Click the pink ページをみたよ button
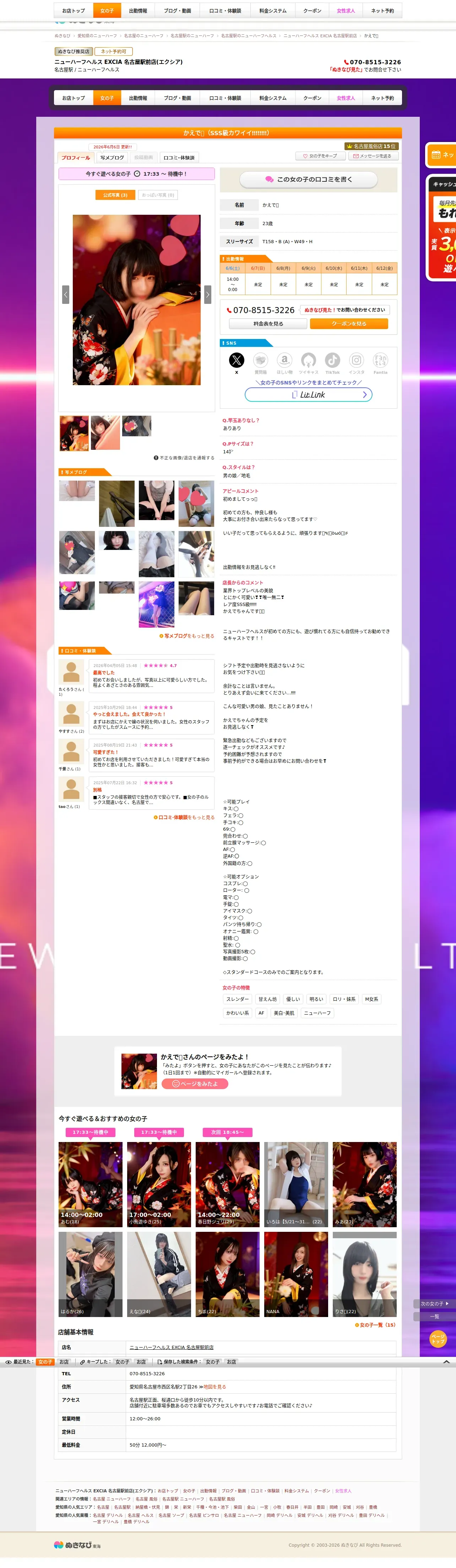Screen dimensions: 456x1568 tap(195, 1083)
